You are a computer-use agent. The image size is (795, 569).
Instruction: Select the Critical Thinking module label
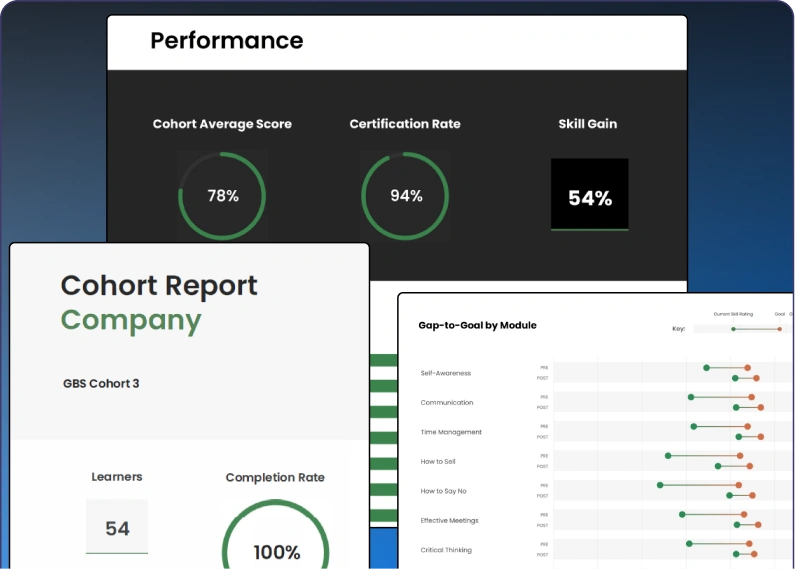pos(446,550)
